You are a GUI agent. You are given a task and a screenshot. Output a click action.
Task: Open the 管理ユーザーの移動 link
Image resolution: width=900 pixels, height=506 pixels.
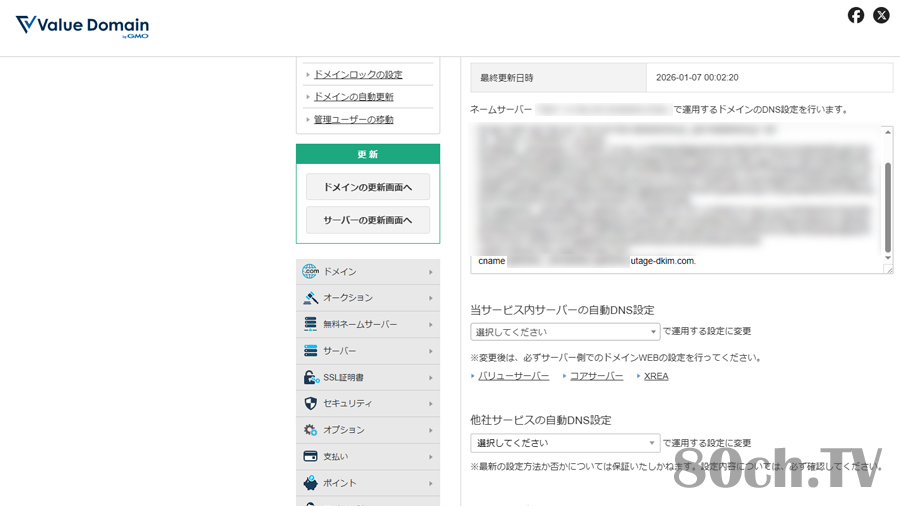(354, 119)
